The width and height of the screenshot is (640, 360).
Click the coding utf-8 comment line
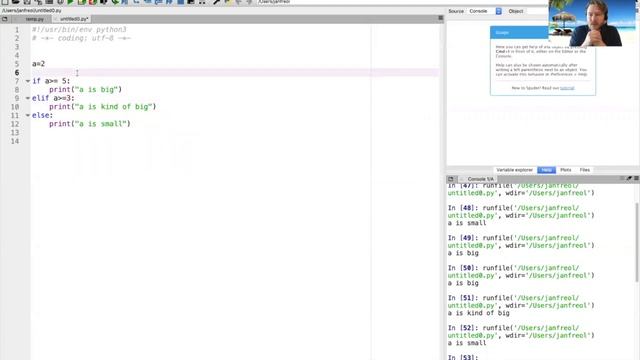pyautogui.click(x=81, y=38)
